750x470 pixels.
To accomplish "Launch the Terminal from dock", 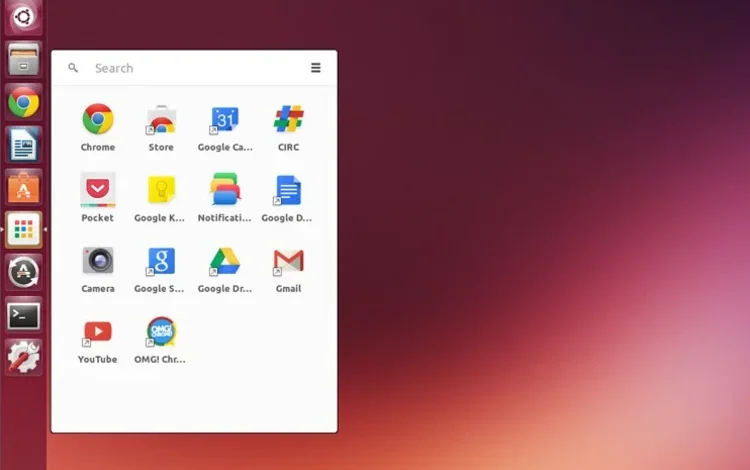I will coord(23,315).
